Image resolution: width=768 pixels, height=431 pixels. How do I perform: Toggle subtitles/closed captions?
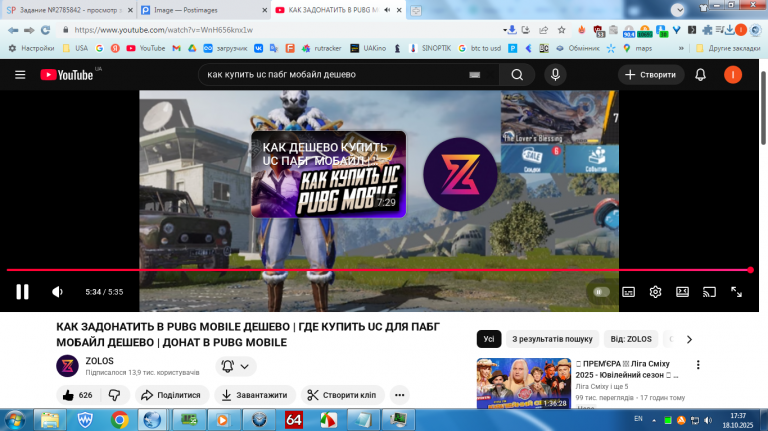coord(628,292)
